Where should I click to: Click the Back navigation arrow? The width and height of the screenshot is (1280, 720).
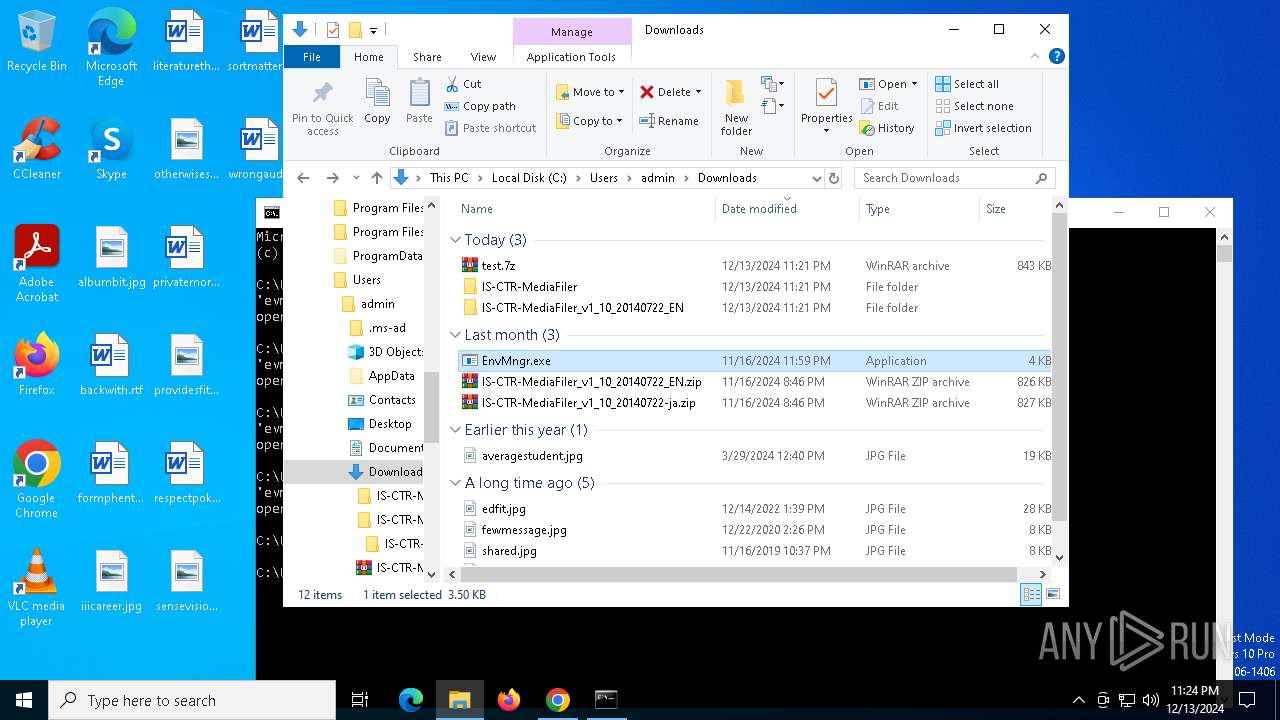coord(303,178)
